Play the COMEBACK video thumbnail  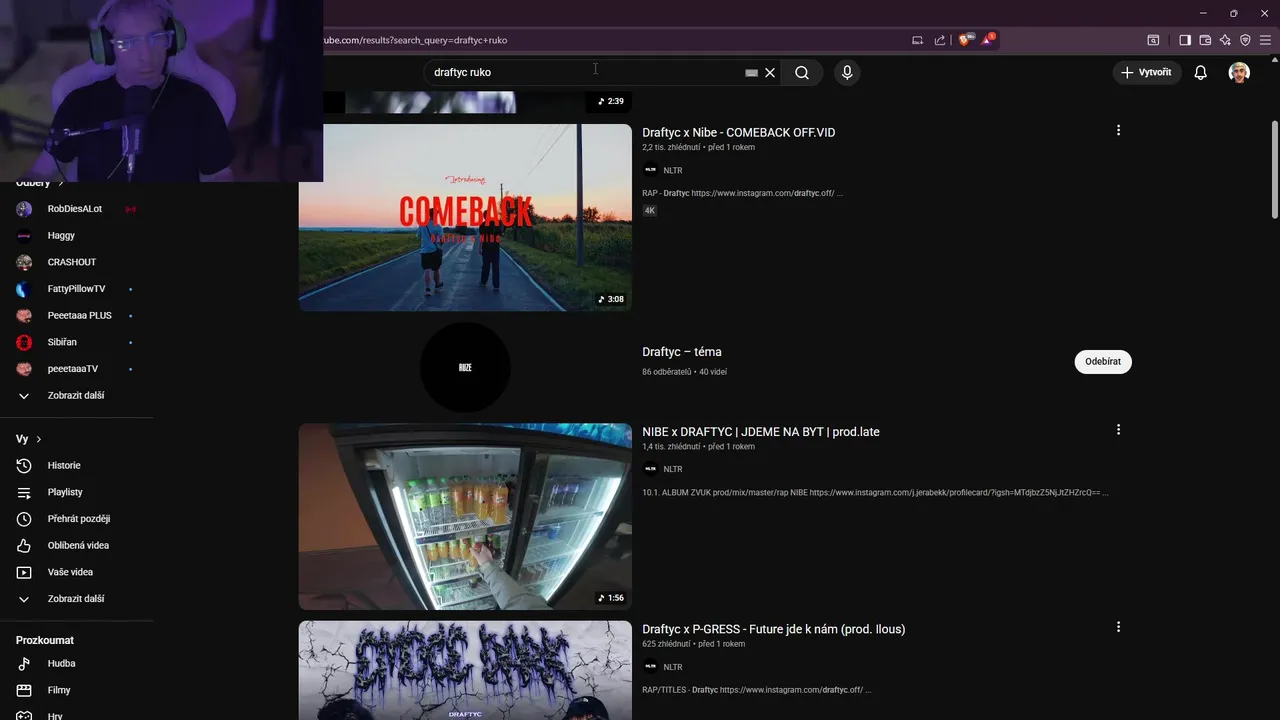click(465, 217)
